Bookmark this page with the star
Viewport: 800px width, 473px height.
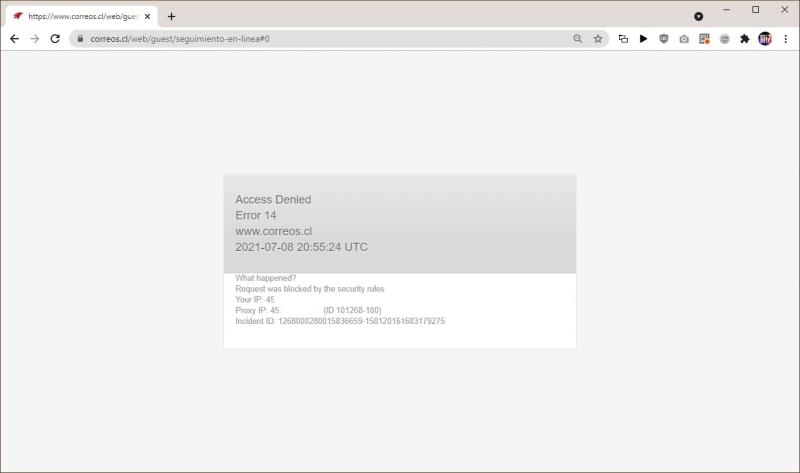(598, 39)
